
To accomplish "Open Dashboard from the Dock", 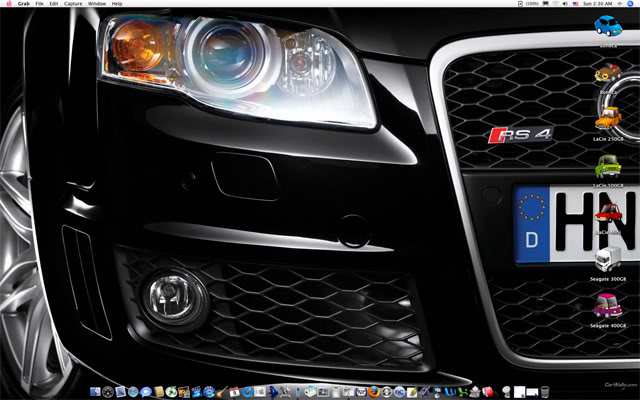I will coord(108,392).
